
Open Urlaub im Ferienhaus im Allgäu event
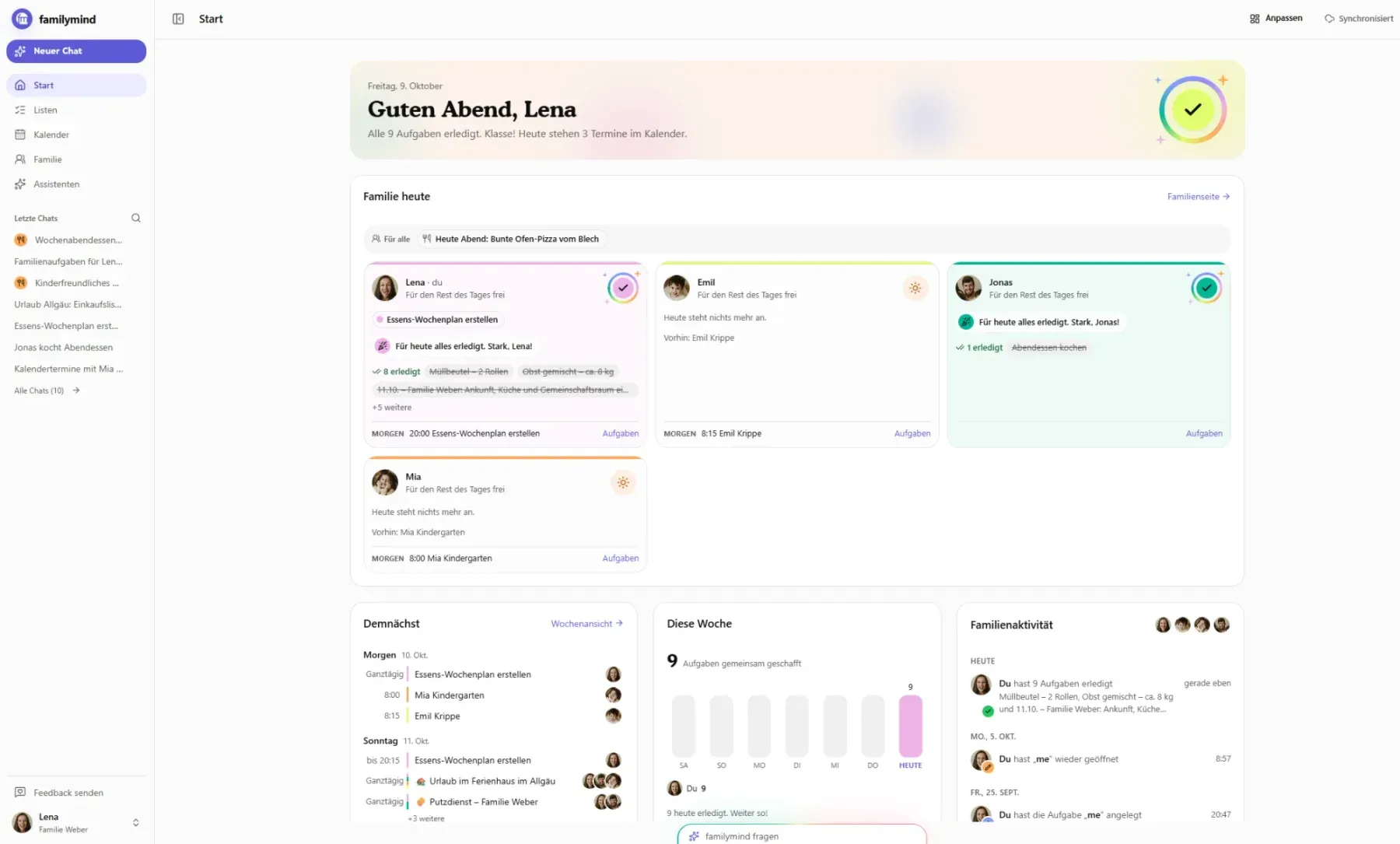tap(493, 781)
